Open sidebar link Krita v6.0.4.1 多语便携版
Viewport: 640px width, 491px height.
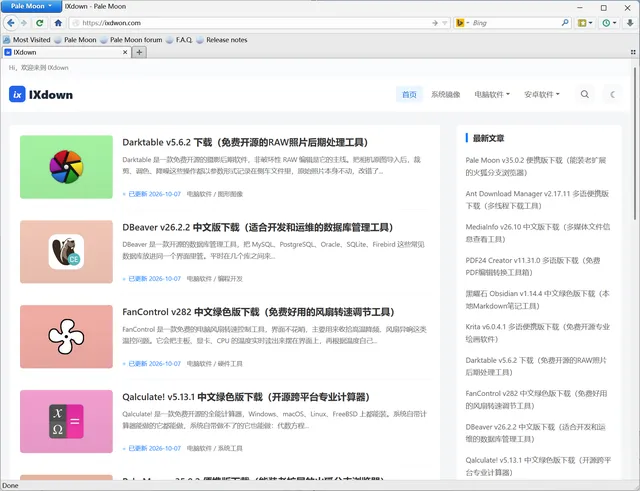pyautogui.click(x=538, y=333)
